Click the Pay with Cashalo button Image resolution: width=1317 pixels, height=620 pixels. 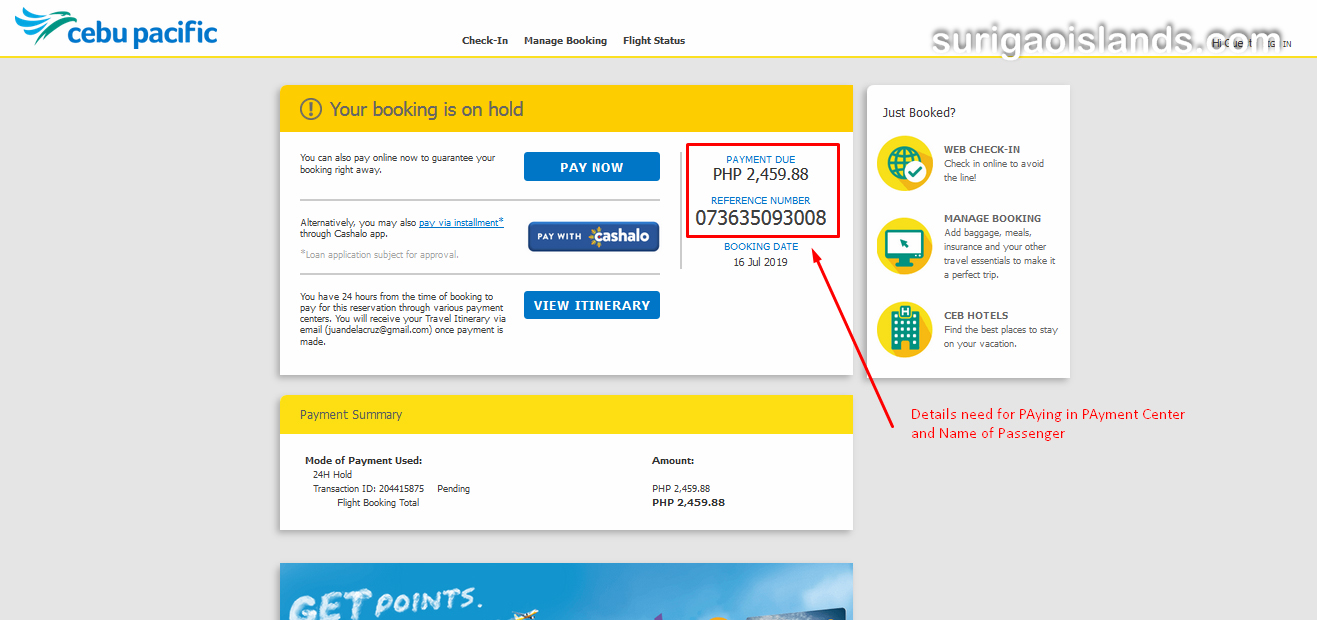pyautogui.click(x=594, y=236)
